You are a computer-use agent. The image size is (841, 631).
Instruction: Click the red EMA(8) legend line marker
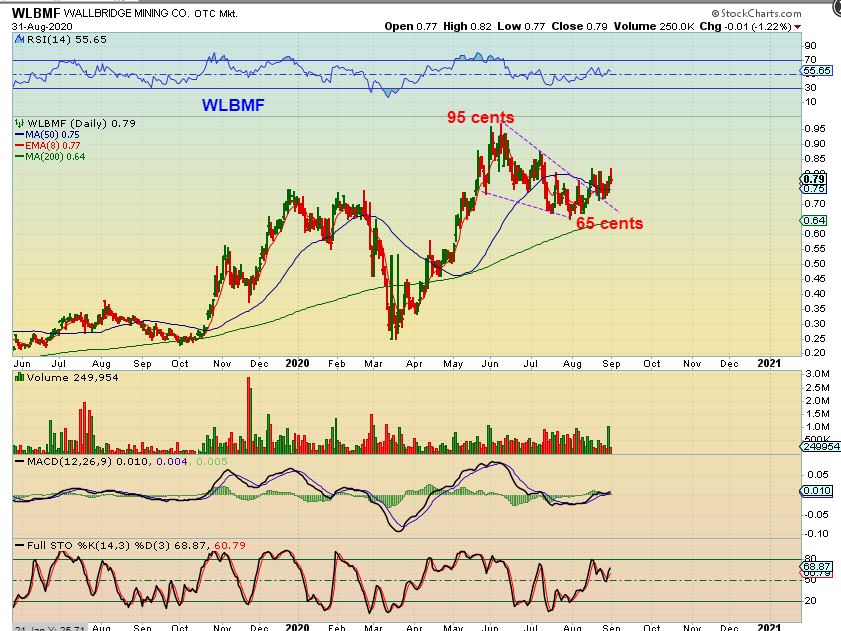[20, 145]
